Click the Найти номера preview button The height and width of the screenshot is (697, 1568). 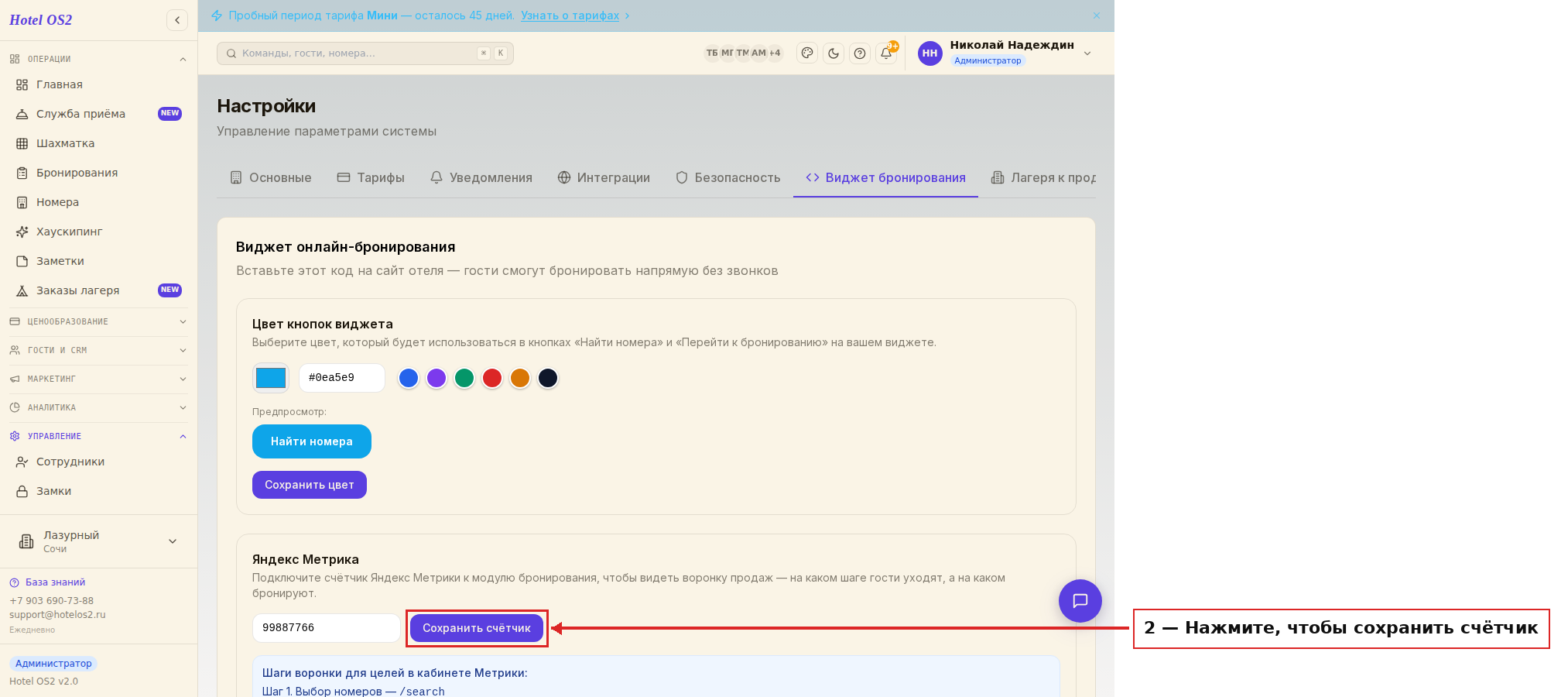312,441
